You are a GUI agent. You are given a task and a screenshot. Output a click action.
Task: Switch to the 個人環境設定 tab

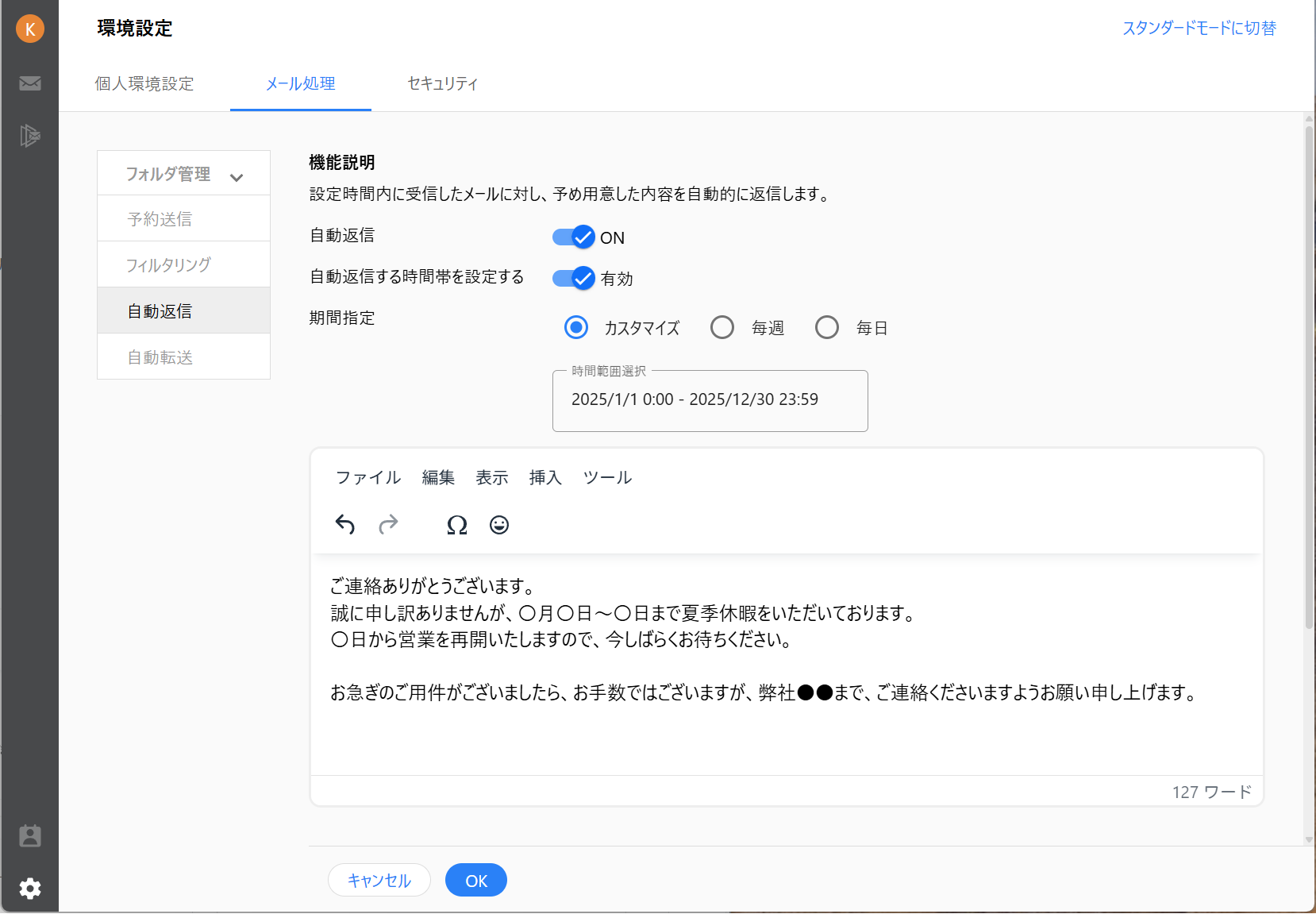144,83
